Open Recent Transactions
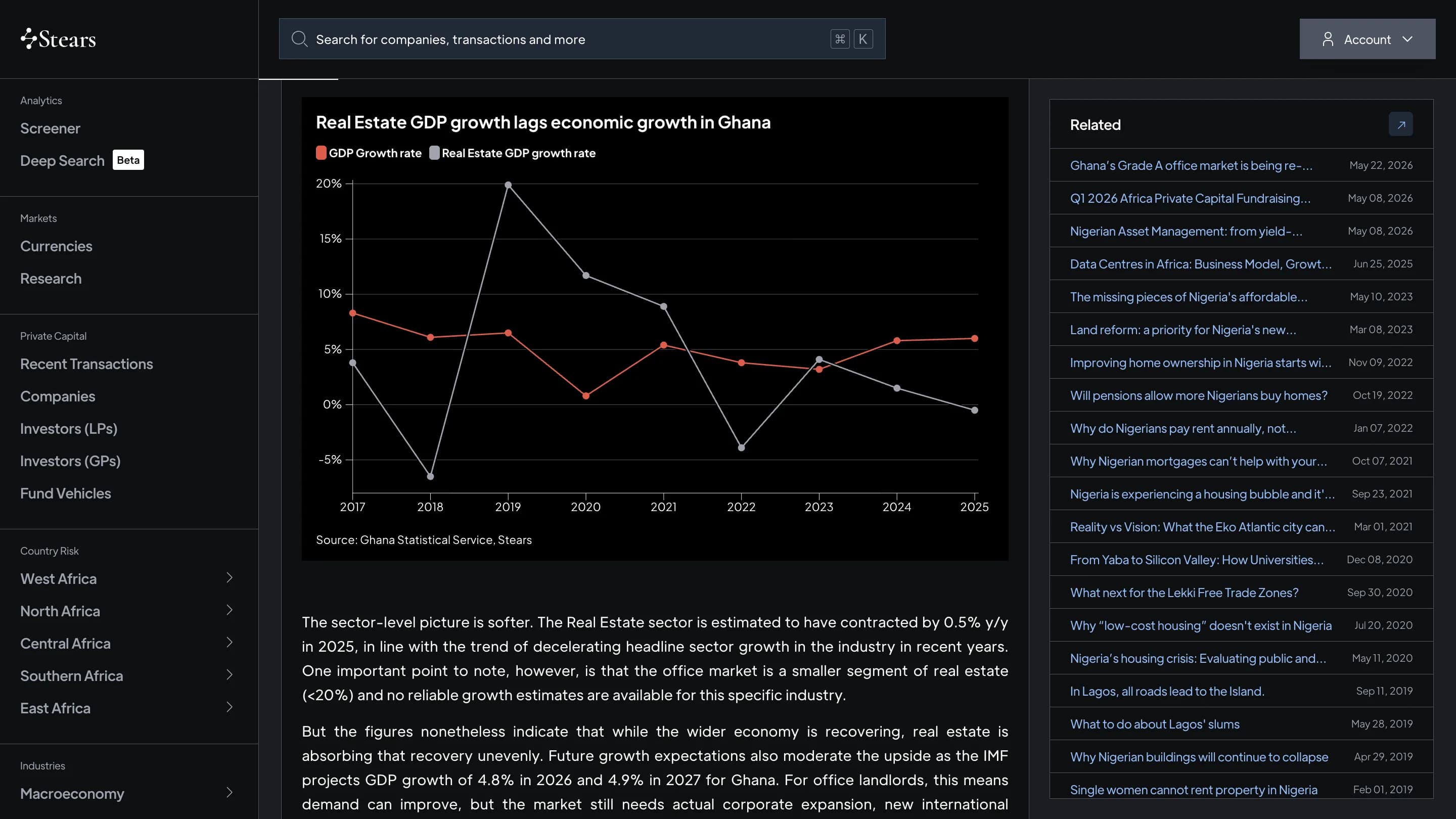The width and height of the screenshot is (1456, 819). [x=86, y=364]
